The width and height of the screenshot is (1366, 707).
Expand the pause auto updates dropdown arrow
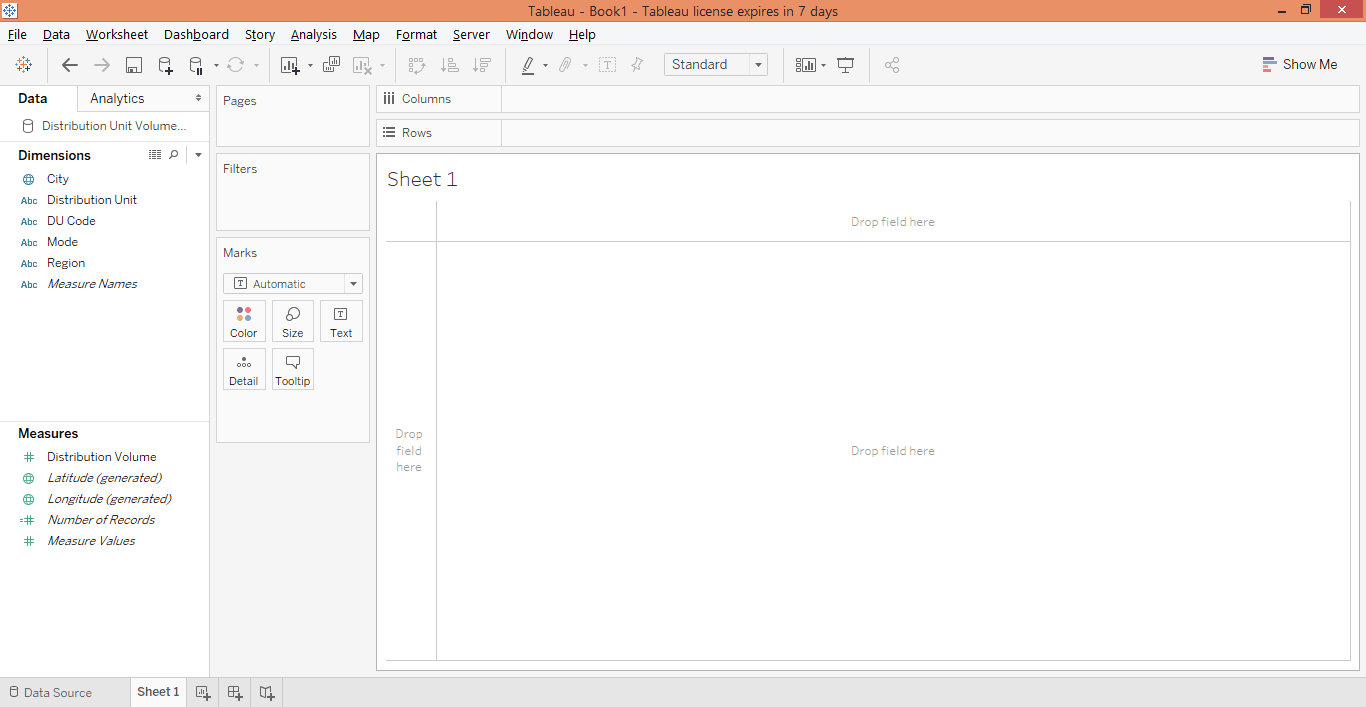click(216, 66)
